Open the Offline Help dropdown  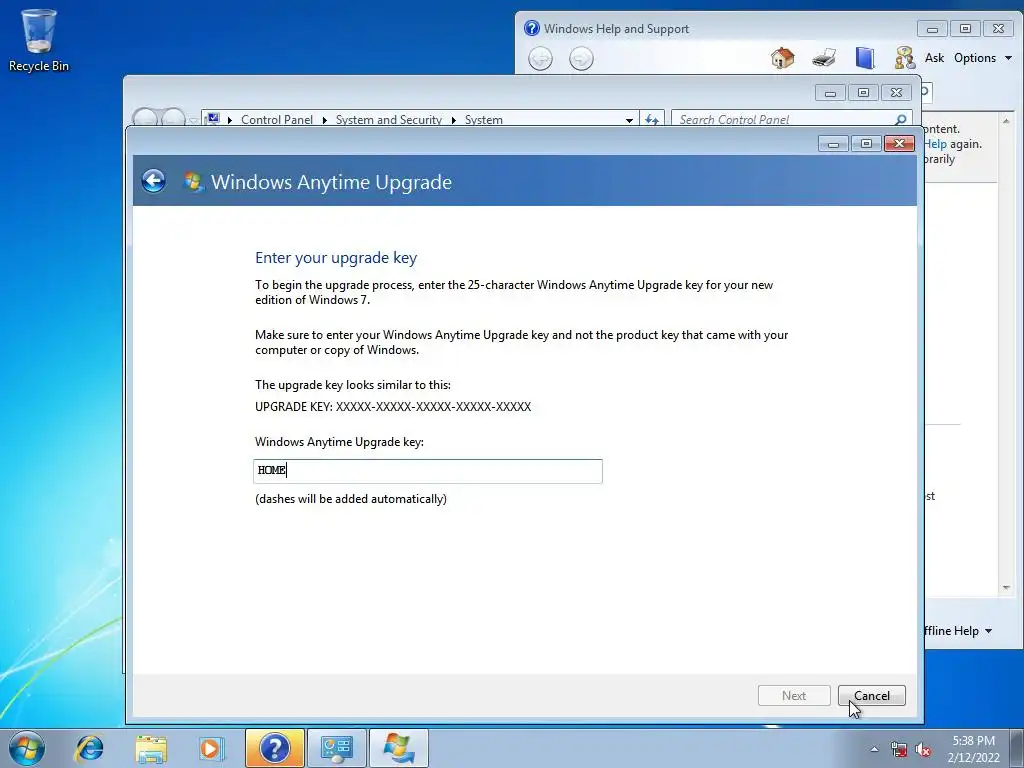(x=958, y=631)
